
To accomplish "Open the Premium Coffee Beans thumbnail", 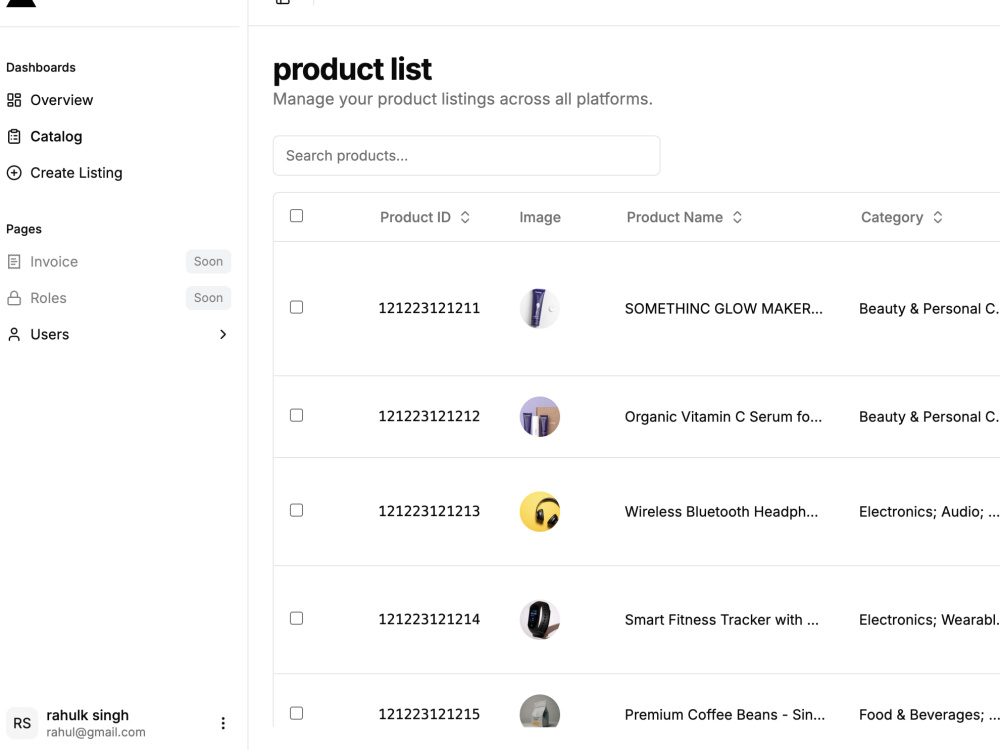I will (x=540, y=711).
